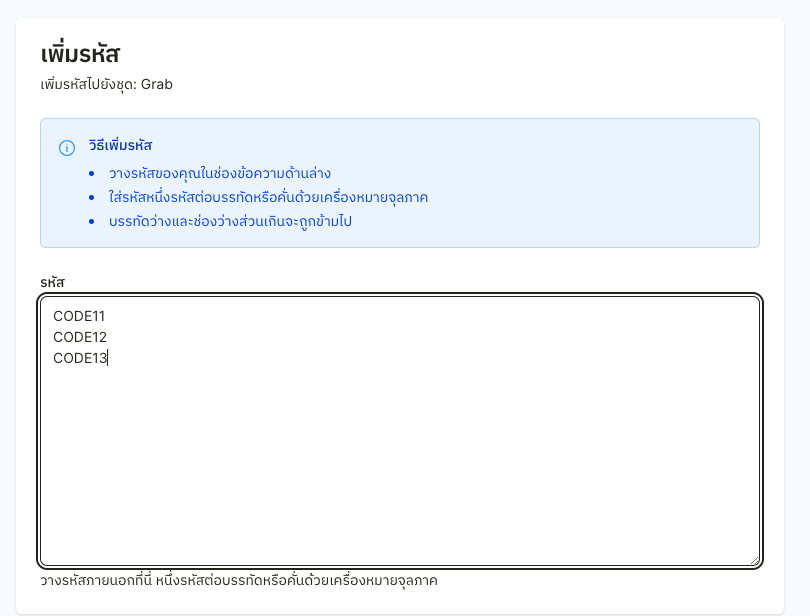Click the heading เพิ่มรหัส
Screen dimensions: 810x616
(x=81, y=54)
